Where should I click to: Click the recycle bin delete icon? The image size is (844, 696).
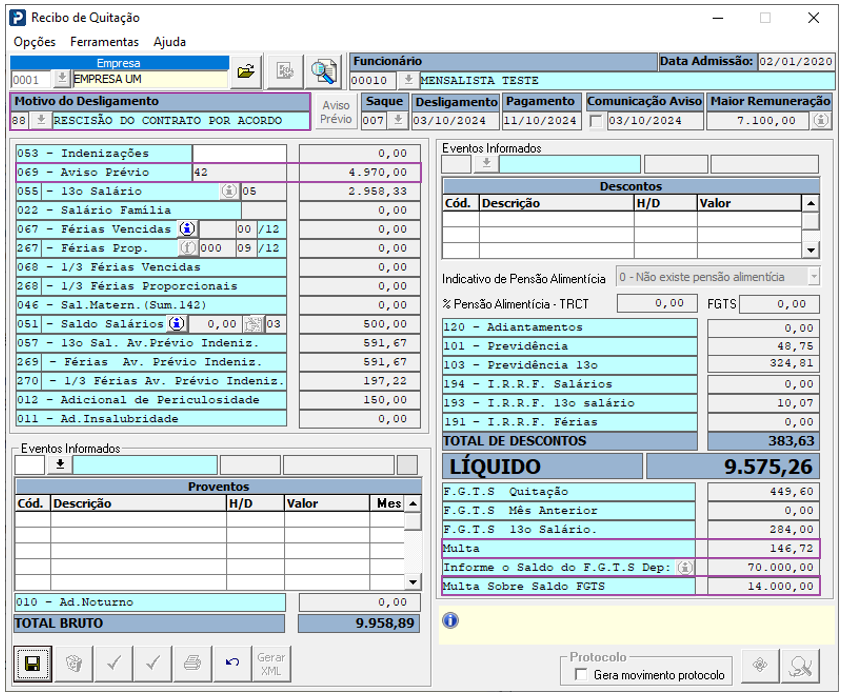[74, 664]
